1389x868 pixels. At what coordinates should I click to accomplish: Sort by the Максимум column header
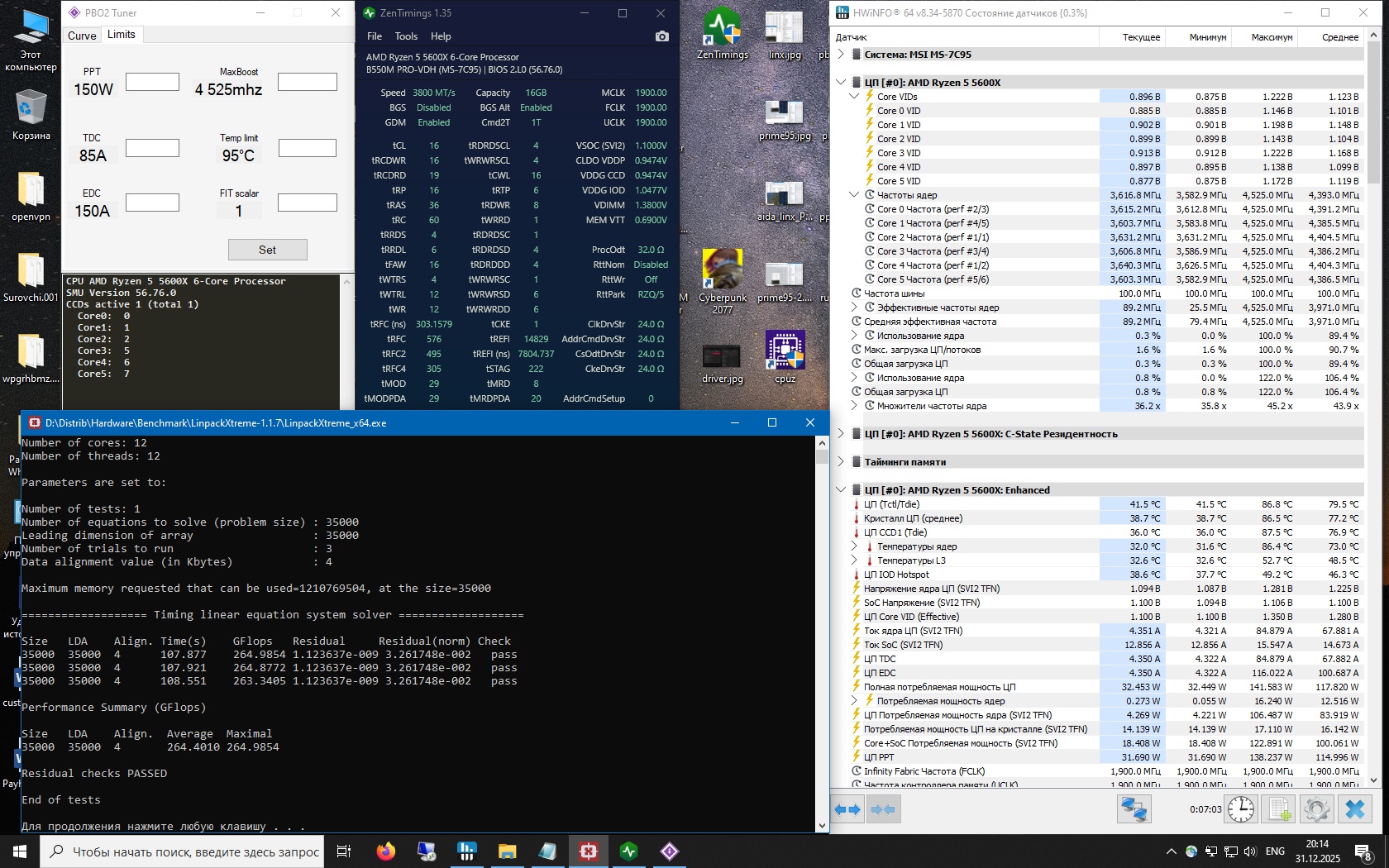(1264, 37)
